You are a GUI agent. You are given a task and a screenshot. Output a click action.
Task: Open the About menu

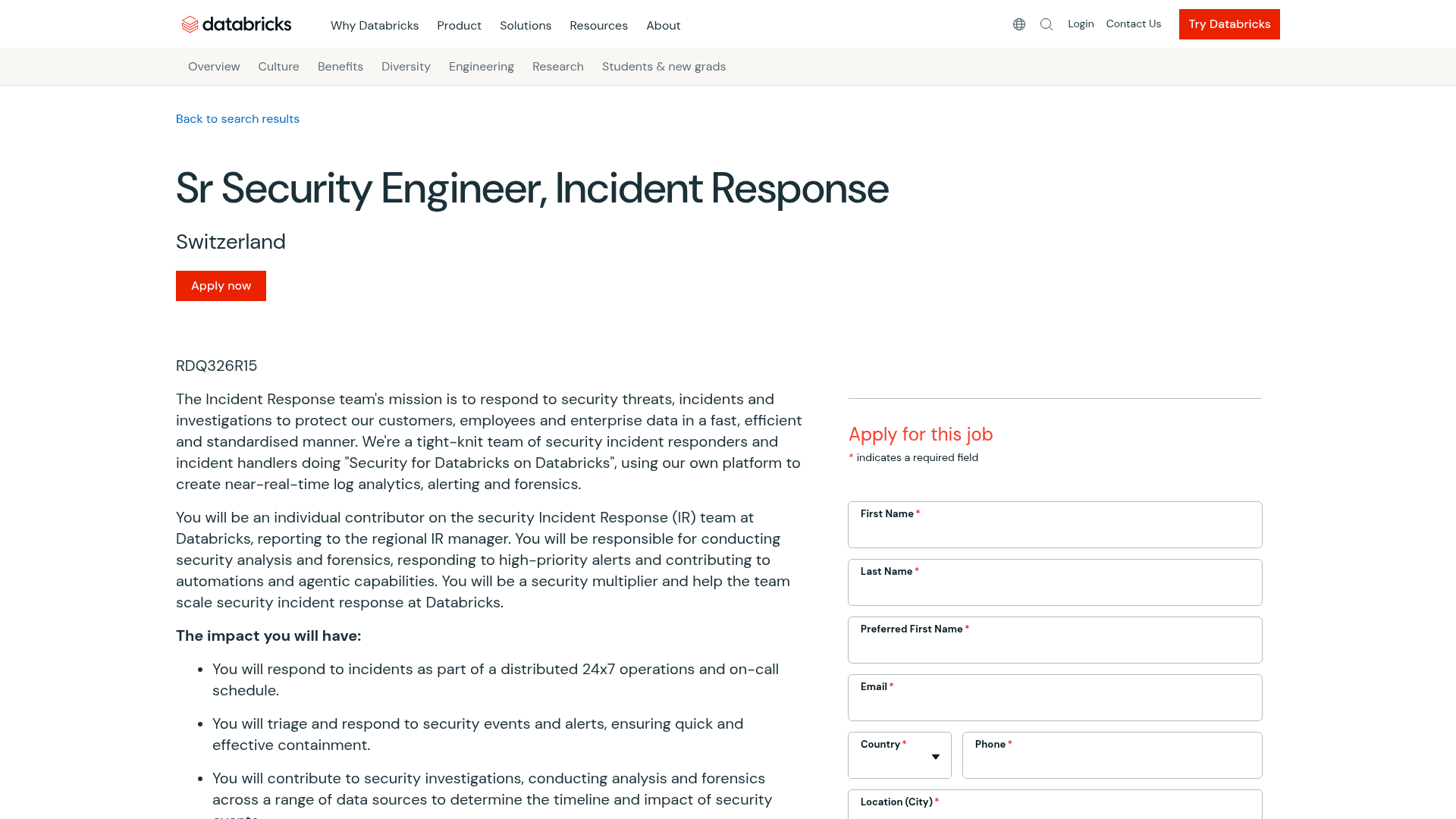pyautogui.click(x=664, y=26)
